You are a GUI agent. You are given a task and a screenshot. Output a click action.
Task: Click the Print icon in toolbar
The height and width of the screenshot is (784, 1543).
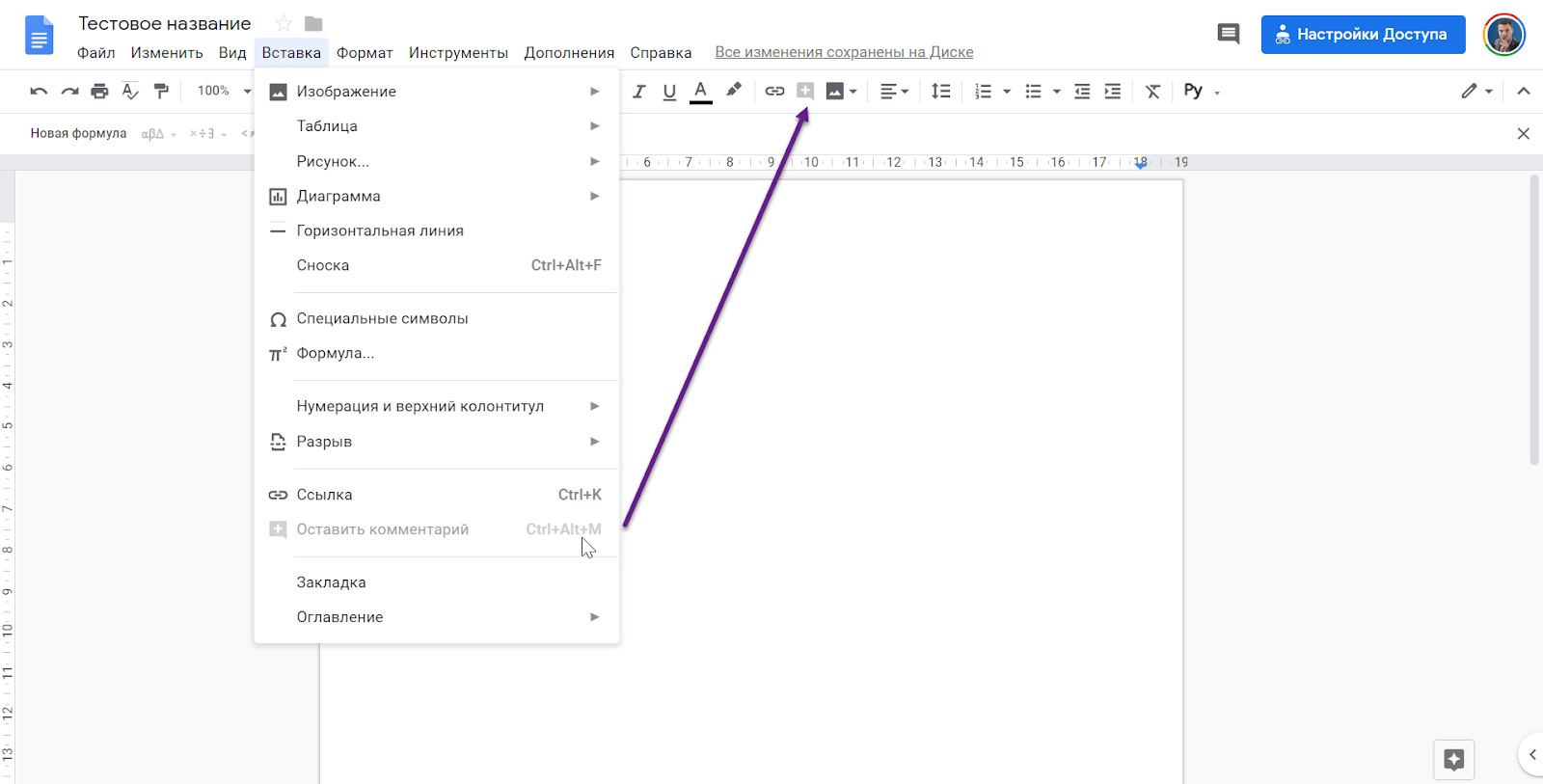pyautogui.click(x=99, y=92)
